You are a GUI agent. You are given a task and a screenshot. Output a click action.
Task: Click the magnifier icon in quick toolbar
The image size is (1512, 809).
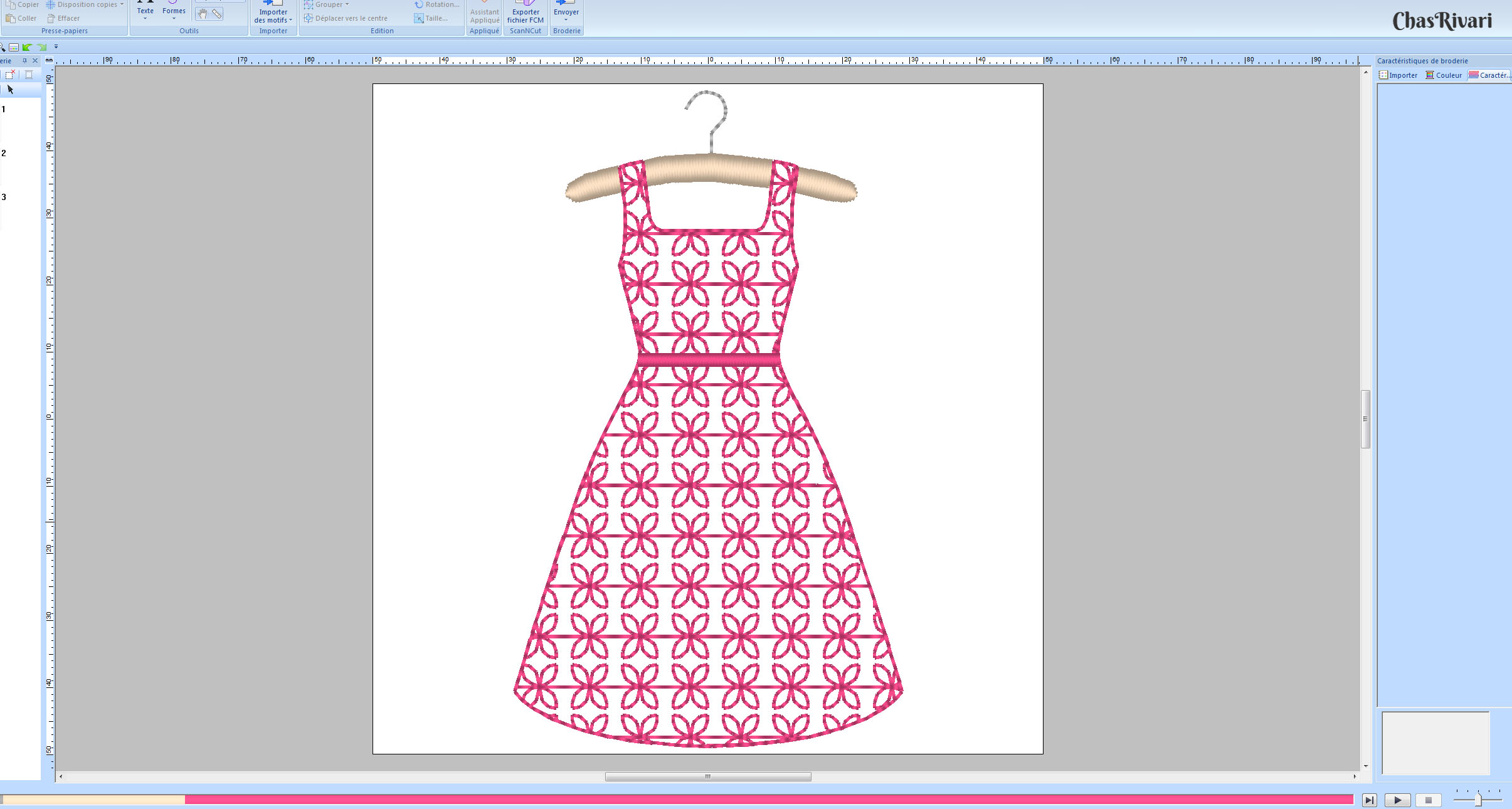pyautogui.click(x=3, y=47)
